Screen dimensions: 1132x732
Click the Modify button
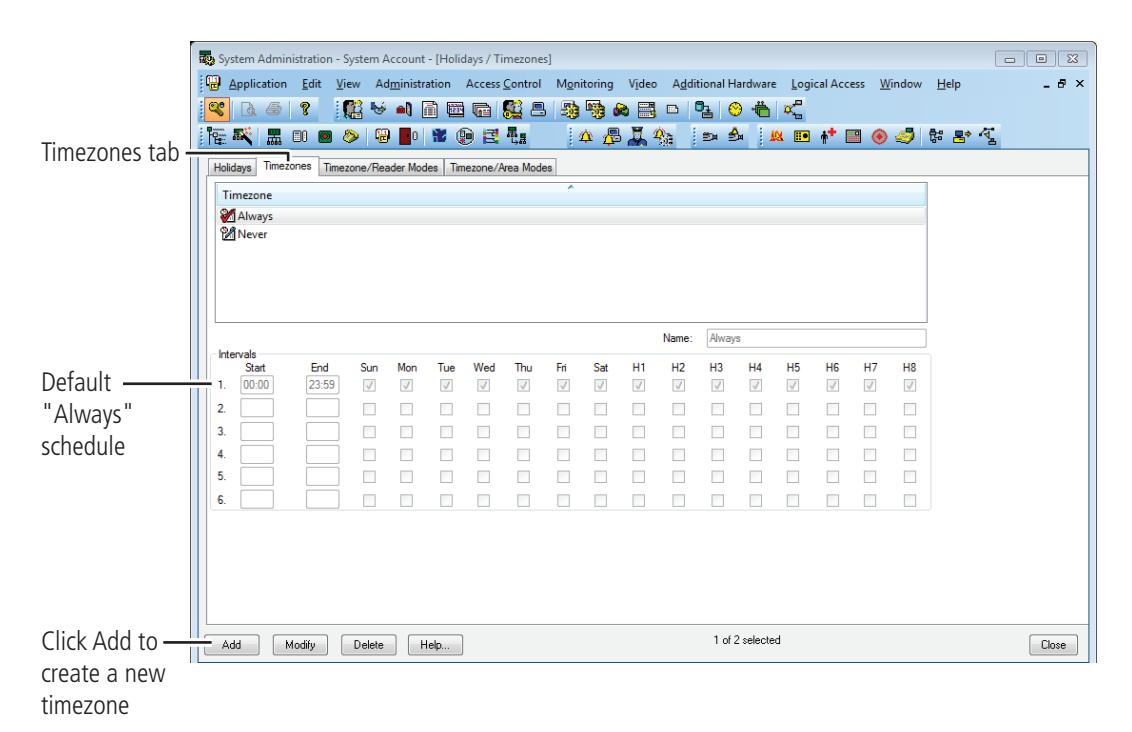(x=300, y=645)
